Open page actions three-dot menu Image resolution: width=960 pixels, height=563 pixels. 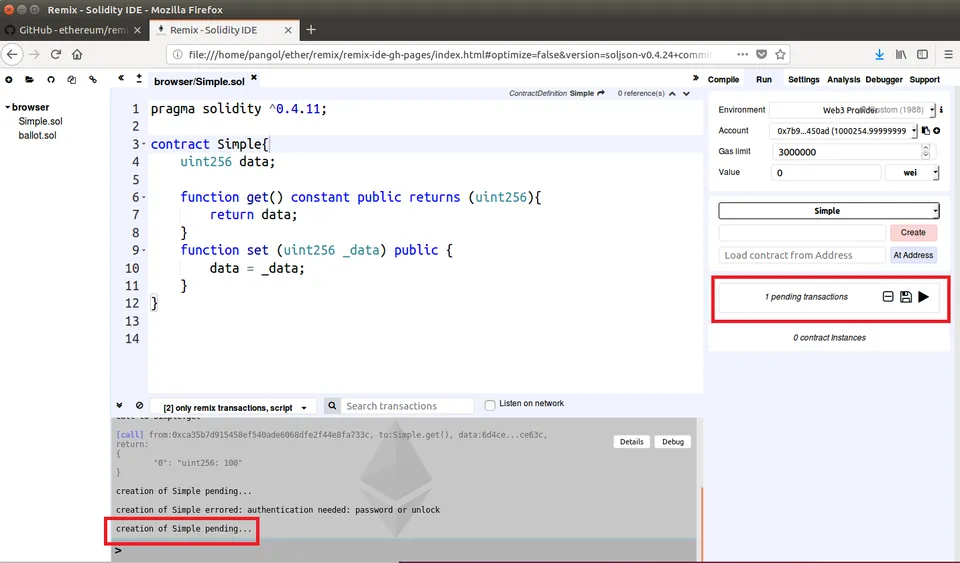pyautogui.click(x=743, y=54)
